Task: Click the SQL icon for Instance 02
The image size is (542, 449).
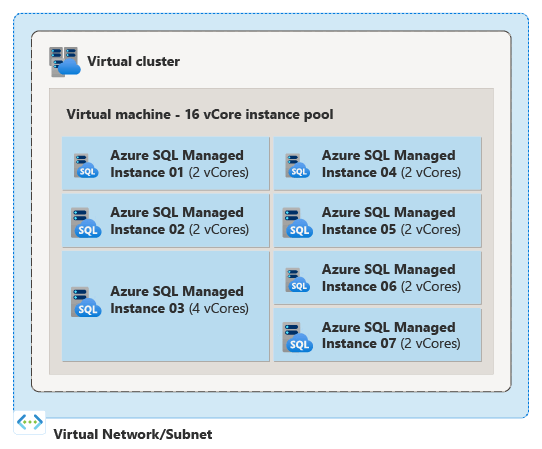Action: [x=86, y=223]
